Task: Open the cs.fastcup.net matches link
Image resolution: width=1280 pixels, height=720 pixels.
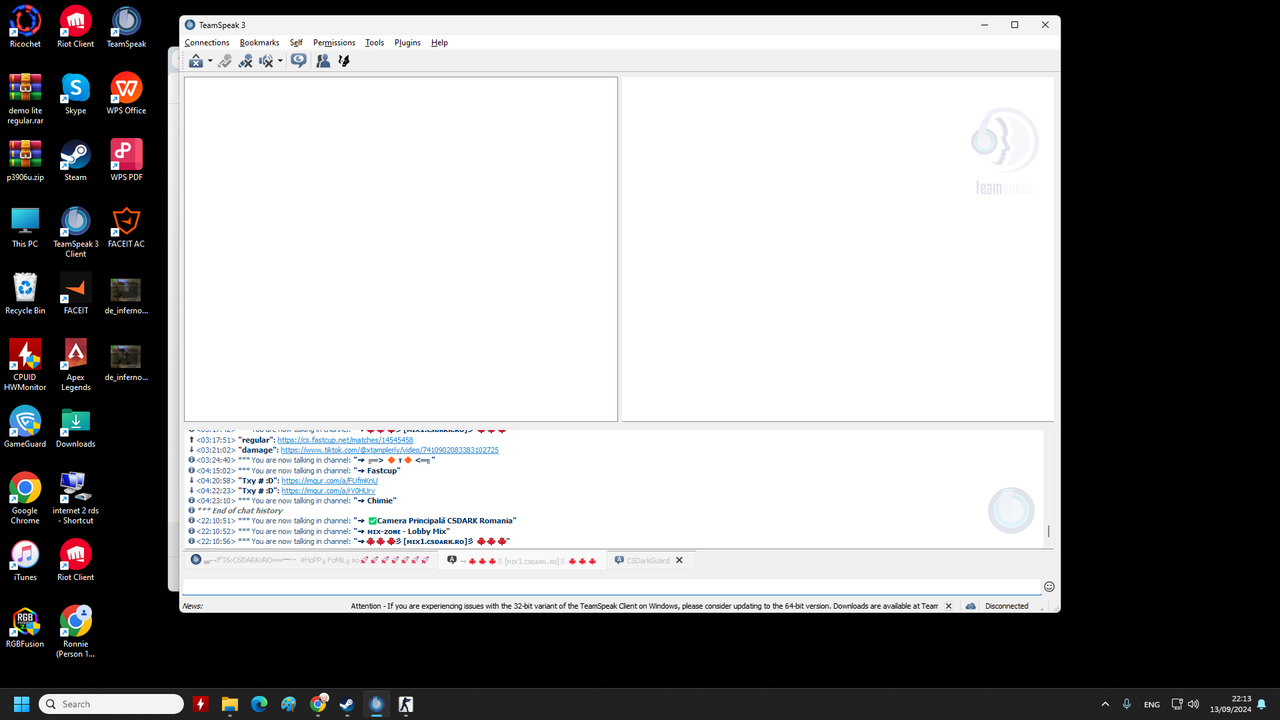Action: [345, 440]
